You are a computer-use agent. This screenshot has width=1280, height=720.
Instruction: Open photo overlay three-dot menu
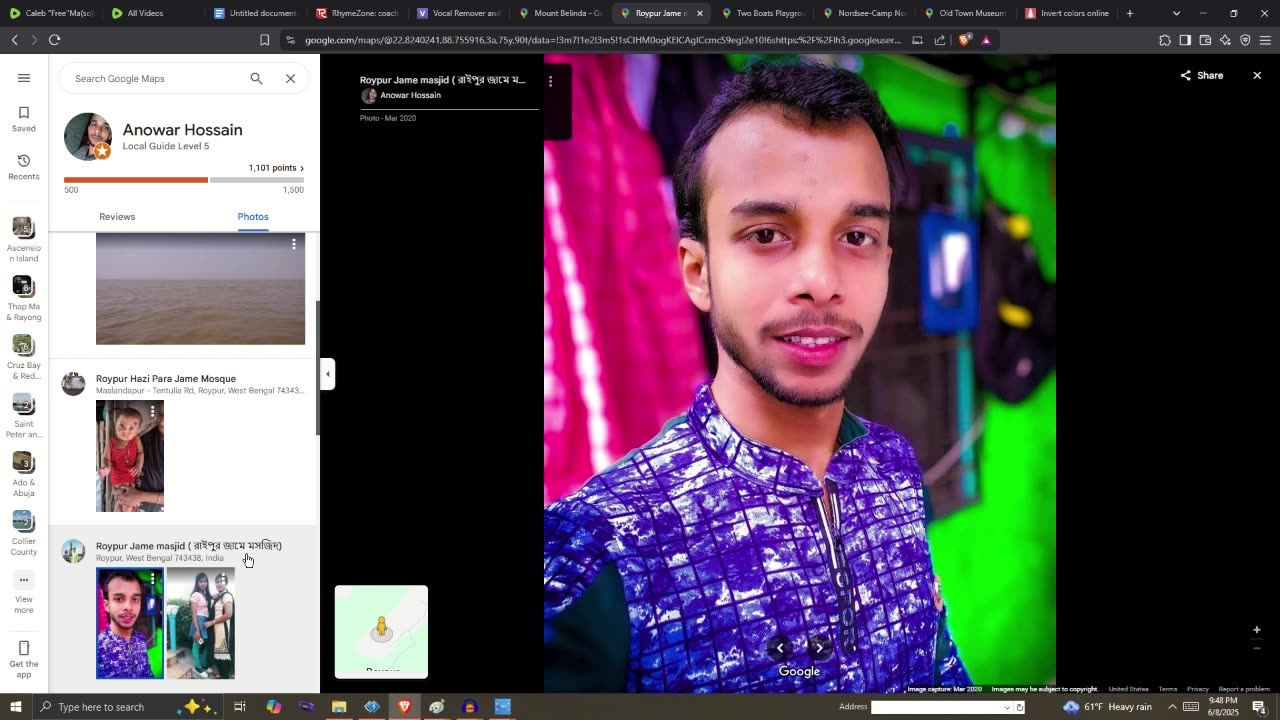[550, 81]
